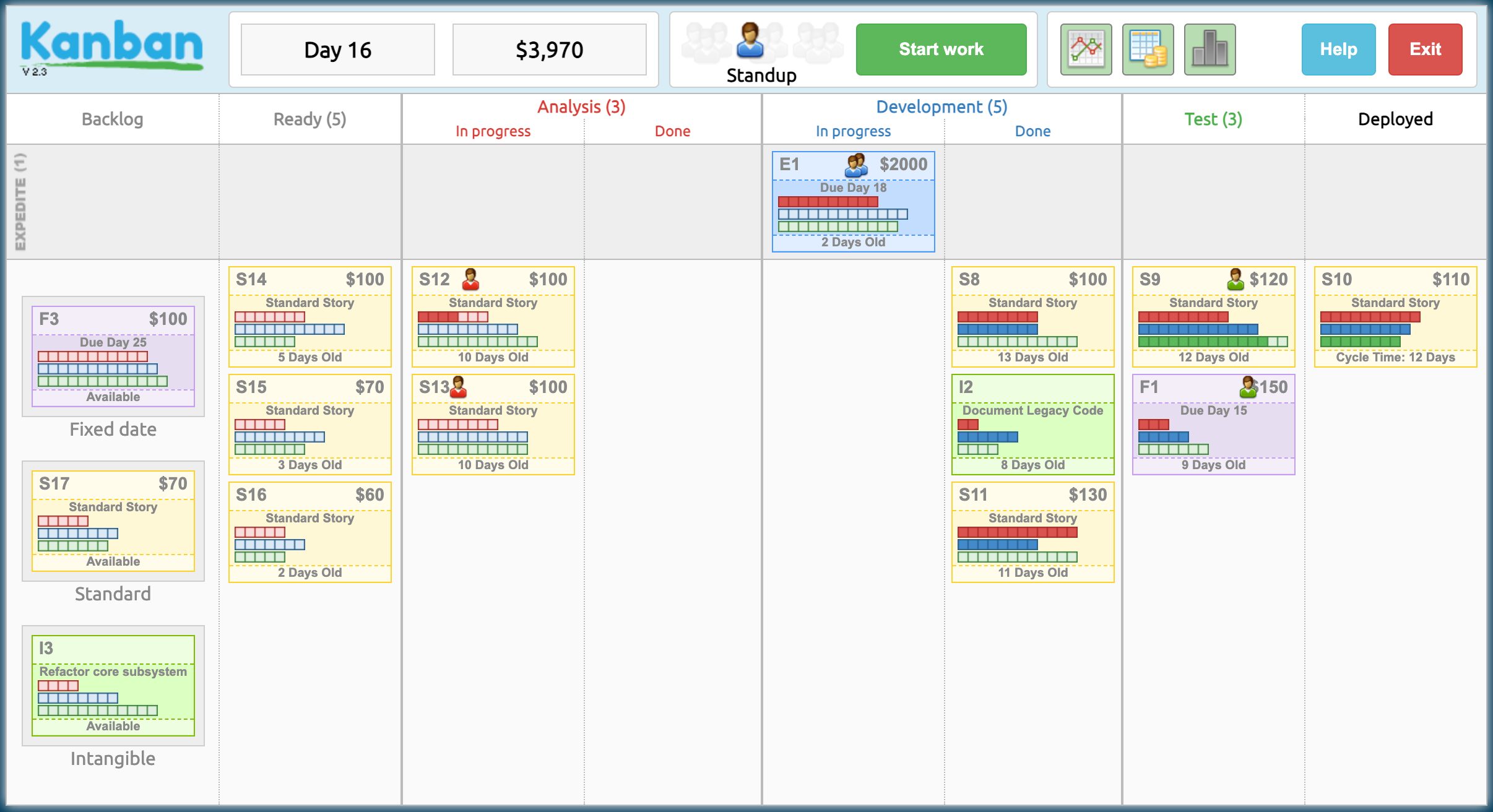Click the red Exit button

coord(1425,50)
